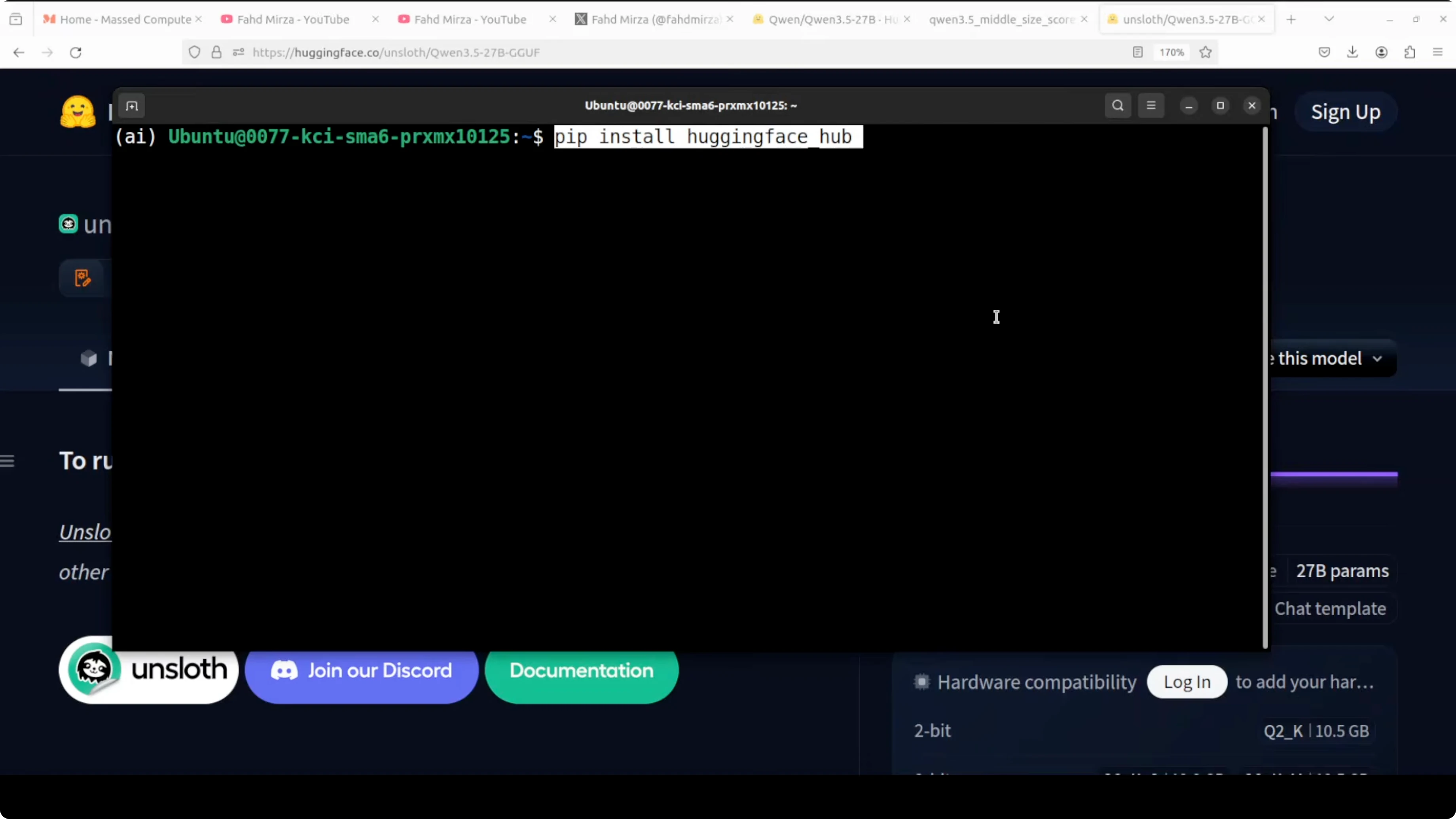Click the terminal search icon
Image resolution: width=1456 pixels, height=819 pixels.
tap(1117, 106)
